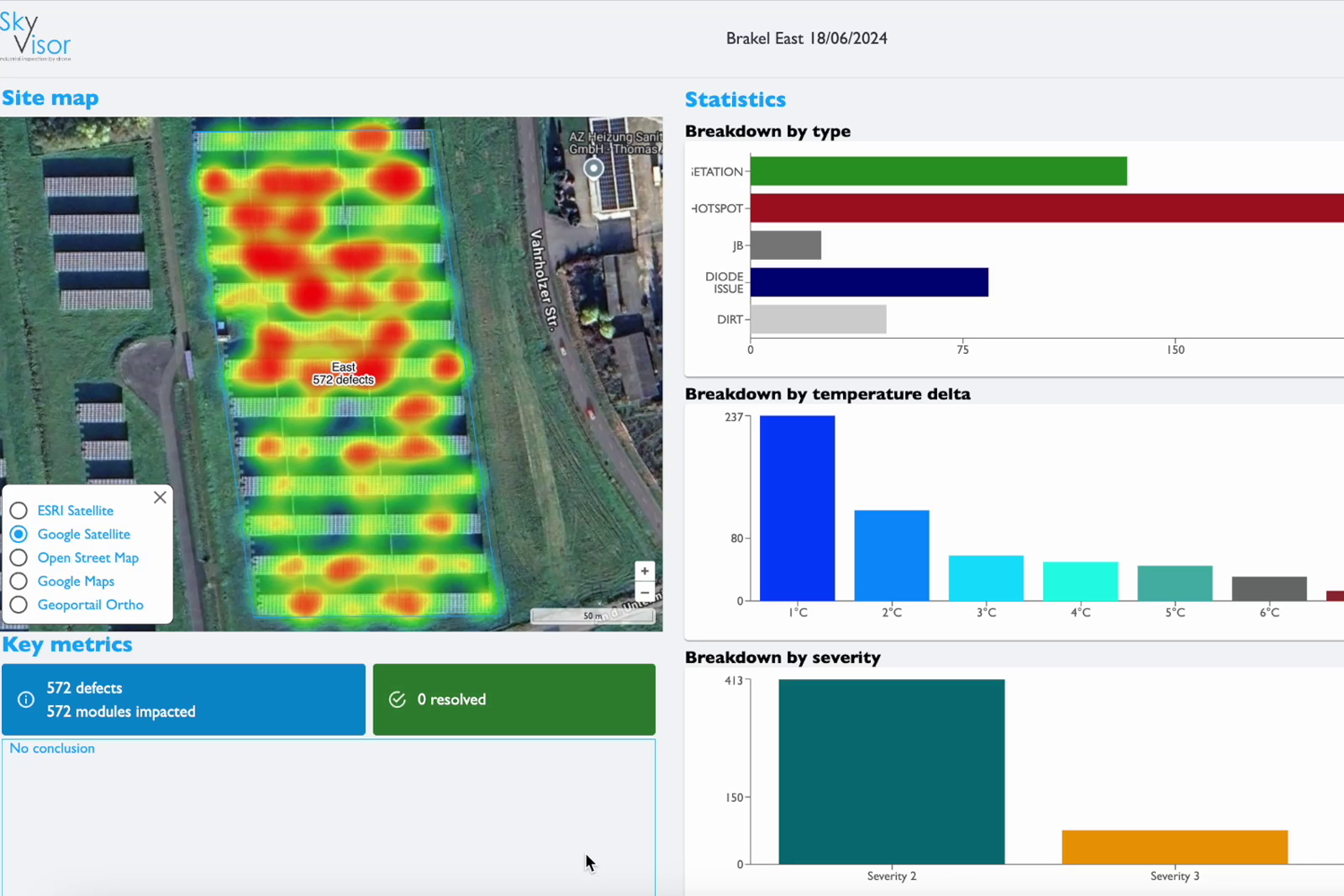Click the light gray Dirt bar
Viewport: 1344px width, 896px height.
[818, 319]
